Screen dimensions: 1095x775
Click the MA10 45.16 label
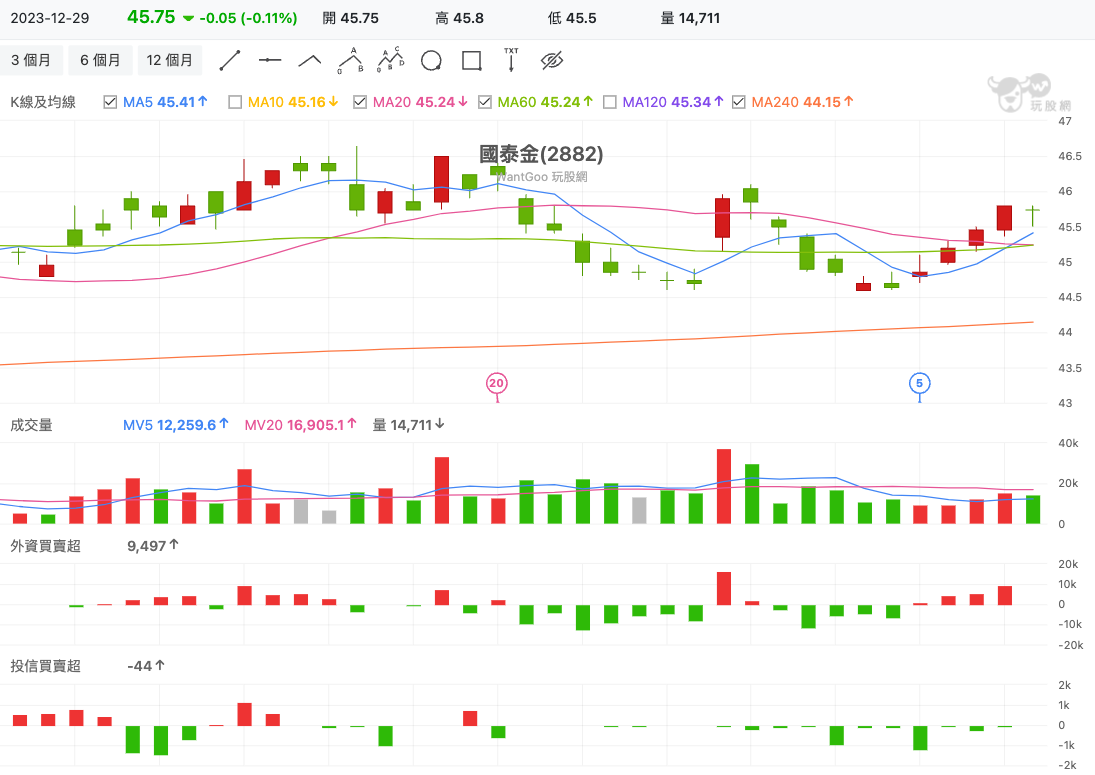coord(293,102)
